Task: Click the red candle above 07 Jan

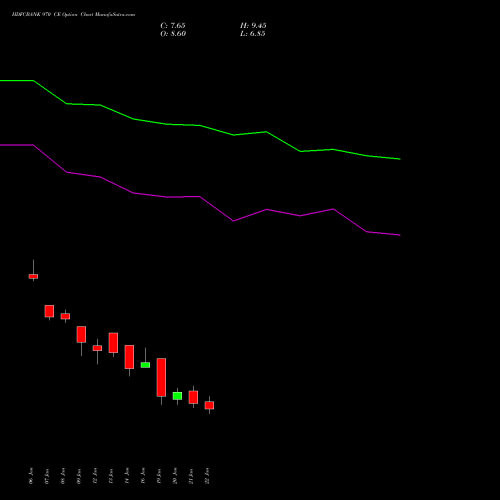Action: pos(49,311)
